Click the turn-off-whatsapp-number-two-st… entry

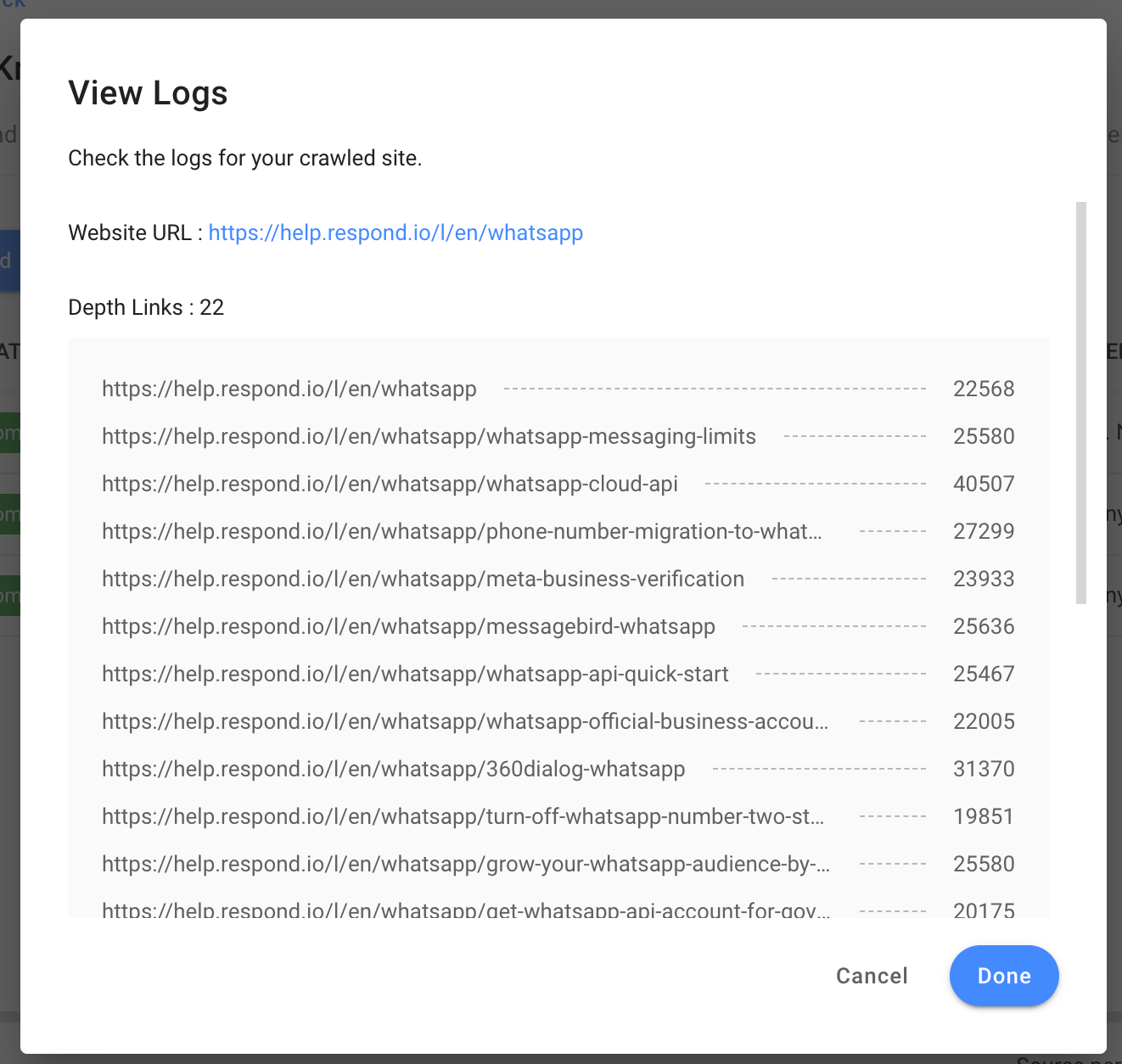[463, 816]
